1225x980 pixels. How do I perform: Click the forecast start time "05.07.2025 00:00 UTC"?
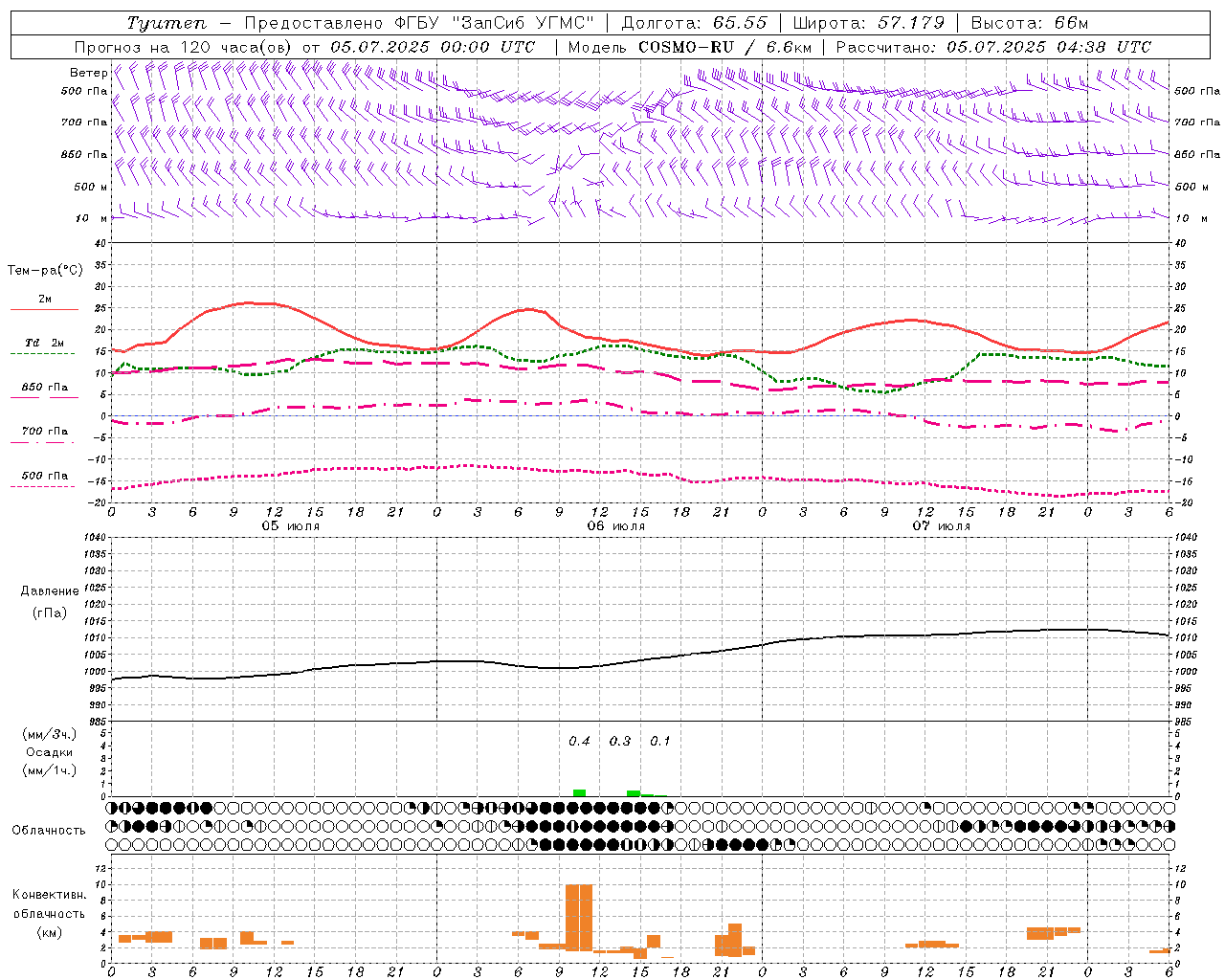tap(433, 47)
